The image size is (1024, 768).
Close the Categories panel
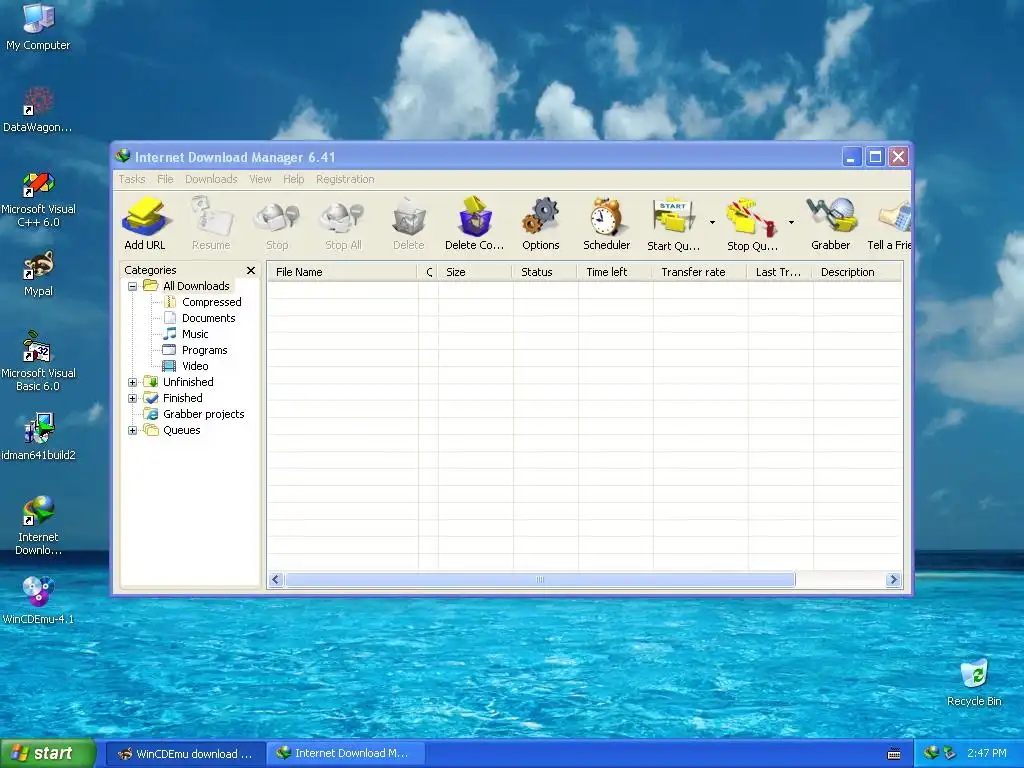pos(251,270)
